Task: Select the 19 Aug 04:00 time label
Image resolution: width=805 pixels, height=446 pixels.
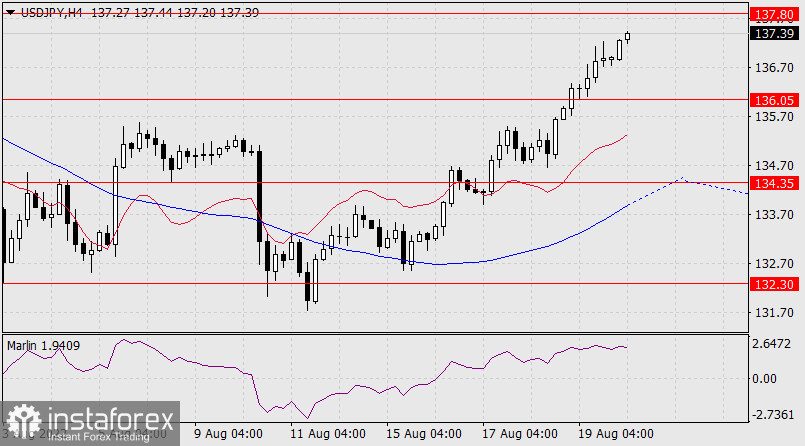Action: 616,434
